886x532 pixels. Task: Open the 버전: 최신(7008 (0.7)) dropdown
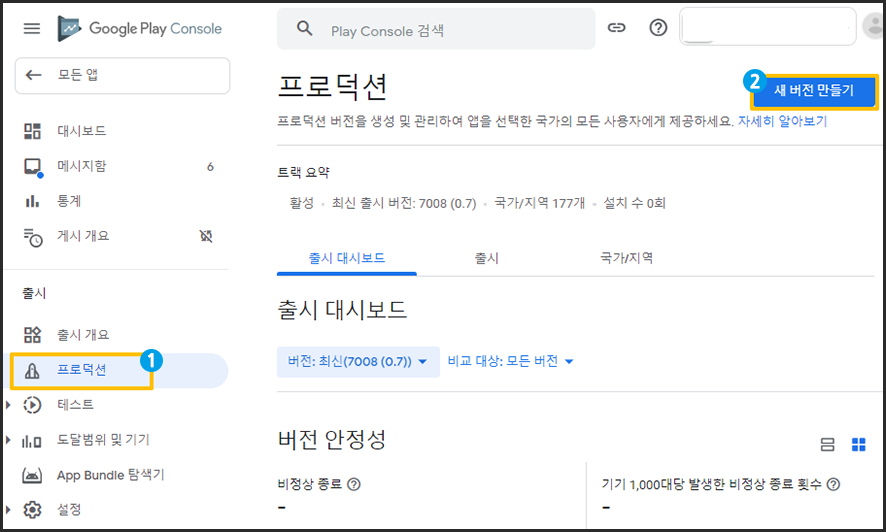[x=358, y=361]
